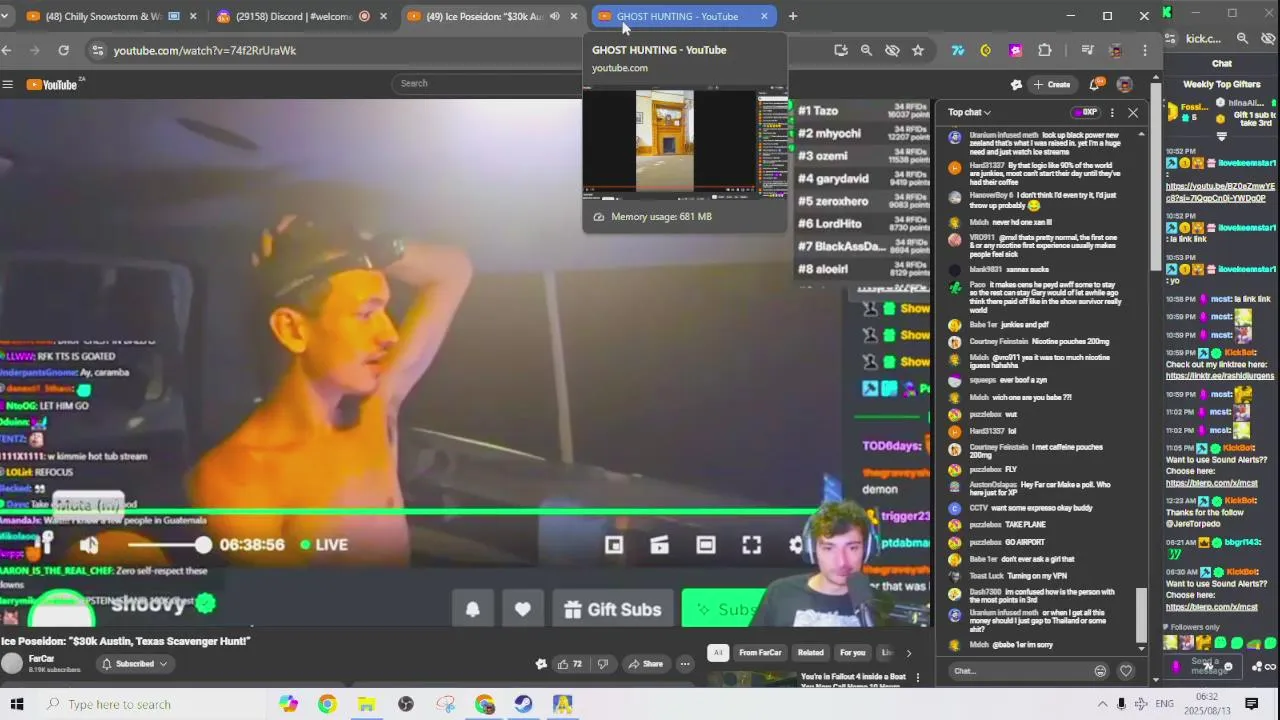This screenshot has height=720, width=1280.
Task: Click the heart follow button in stream
Action: pyautogui.click(x=522, y=609)
